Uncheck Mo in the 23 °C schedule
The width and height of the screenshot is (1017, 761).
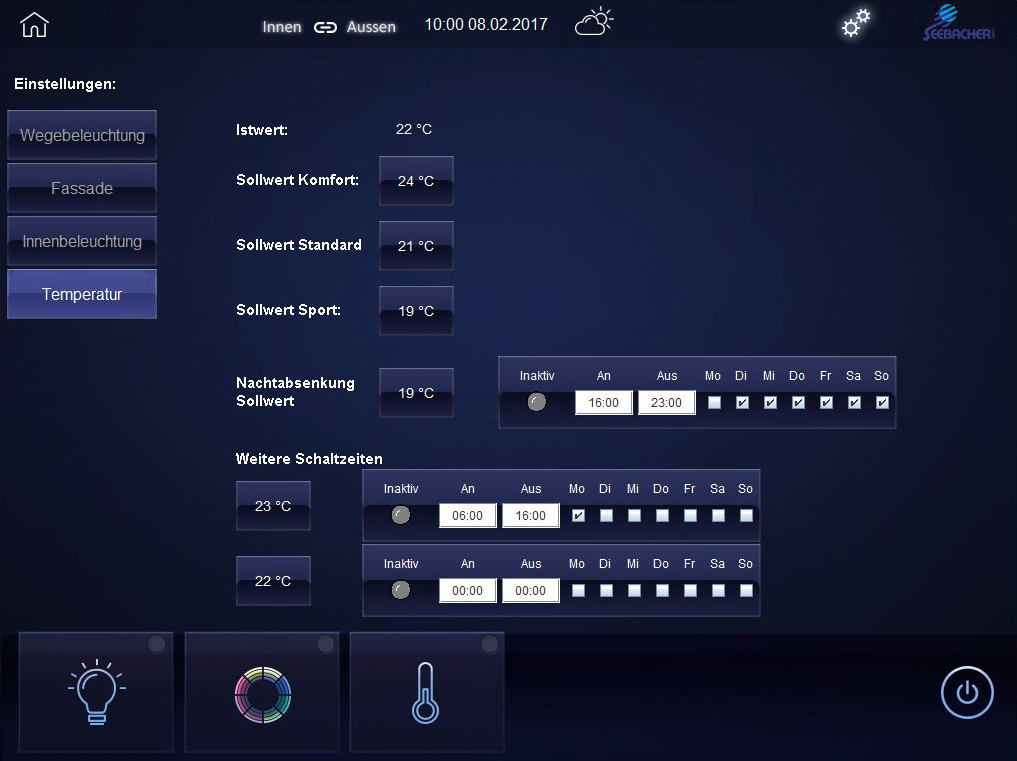click(x=578, y=516)
